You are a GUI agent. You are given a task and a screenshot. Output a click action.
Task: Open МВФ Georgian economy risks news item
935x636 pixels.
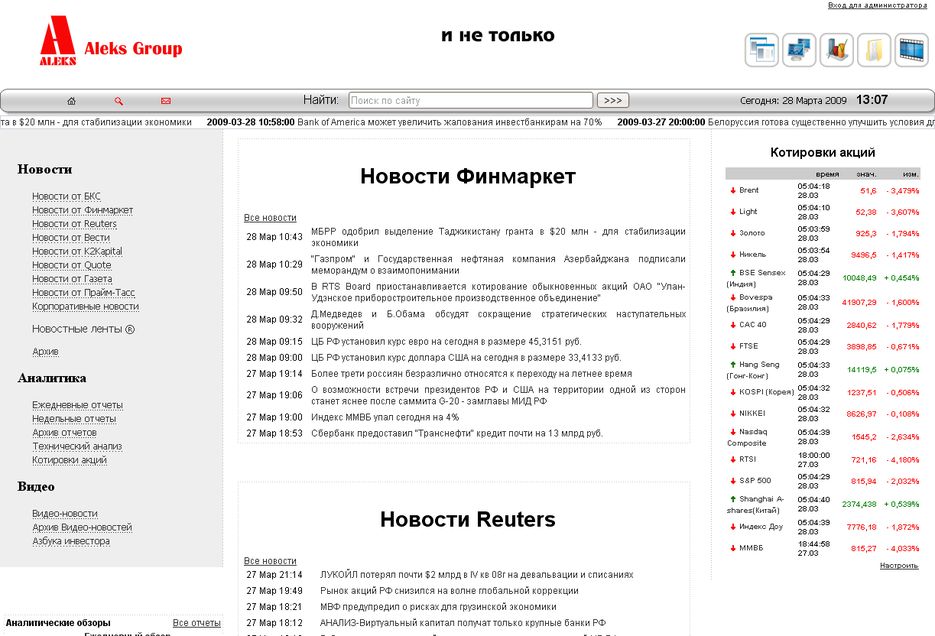click(438, 607)
